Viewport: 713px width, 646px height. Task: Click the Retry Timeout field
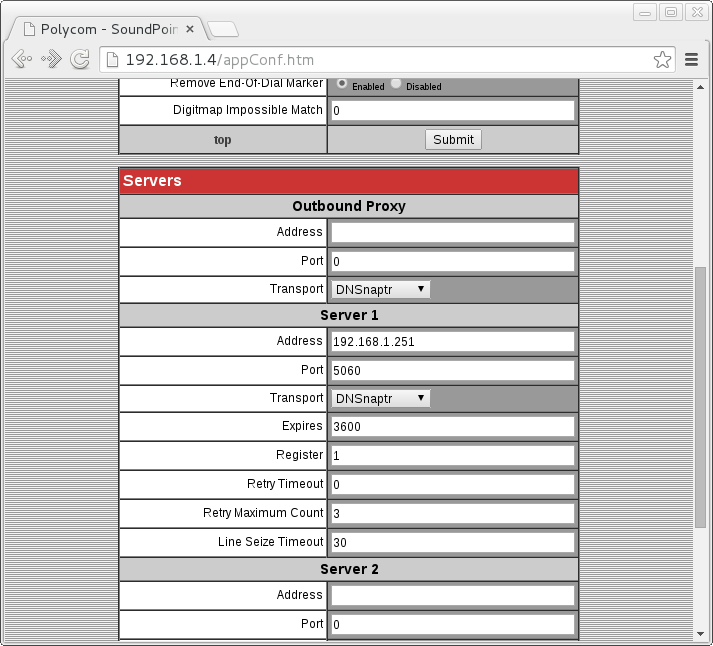pyautogui.click(x=453, y=485)
